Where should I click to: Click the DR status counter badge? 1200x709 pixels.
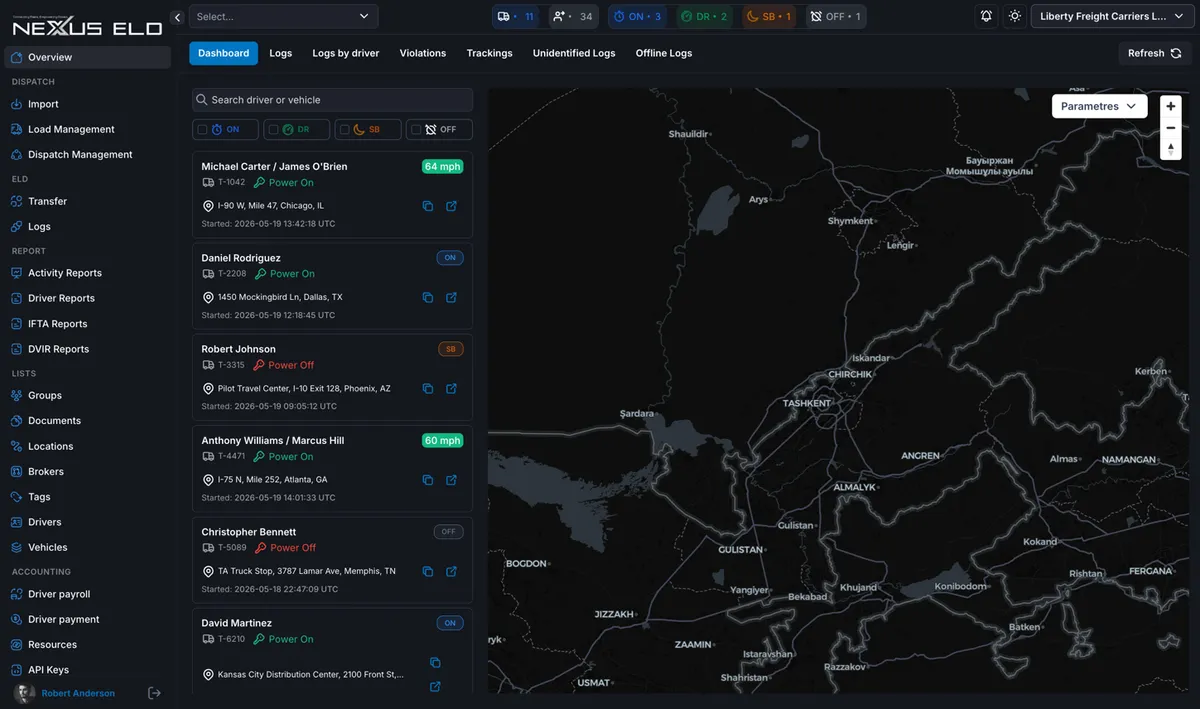703,17
